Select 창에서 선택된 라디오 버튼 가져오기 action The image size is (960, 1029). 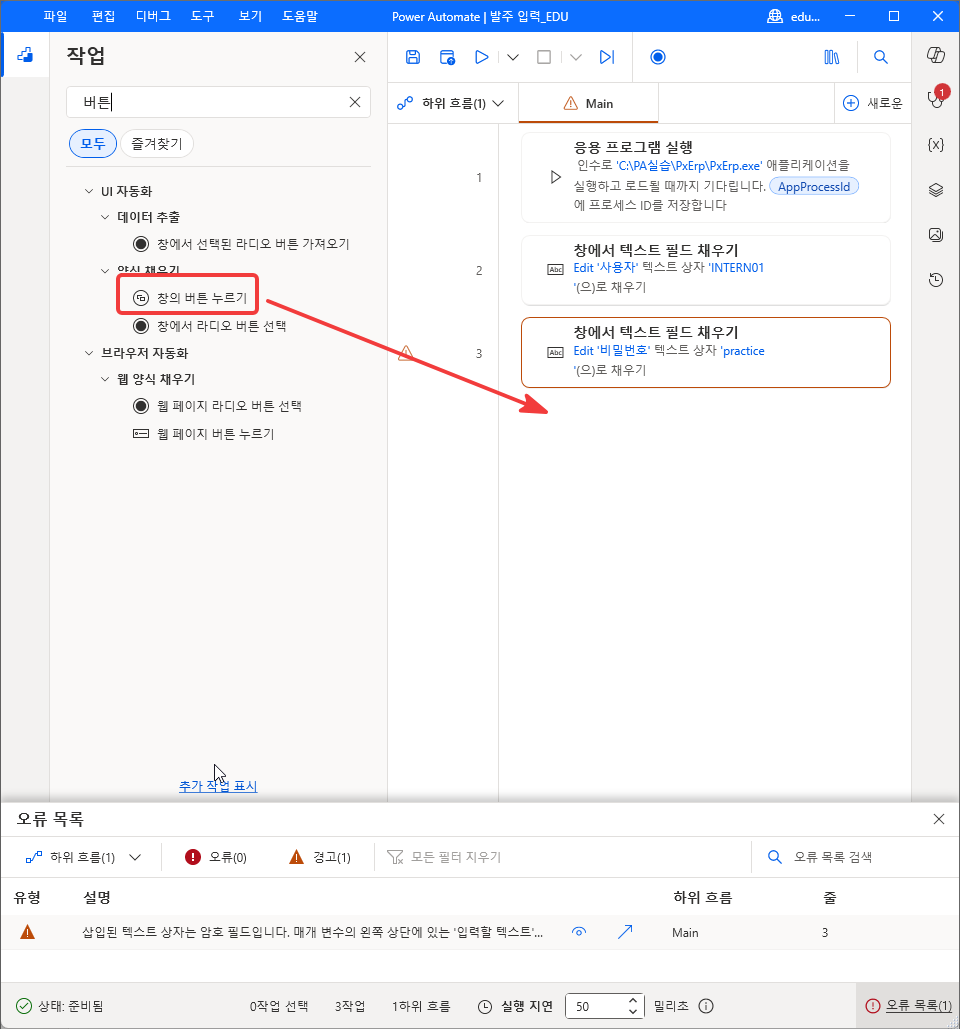coord(241,244)
